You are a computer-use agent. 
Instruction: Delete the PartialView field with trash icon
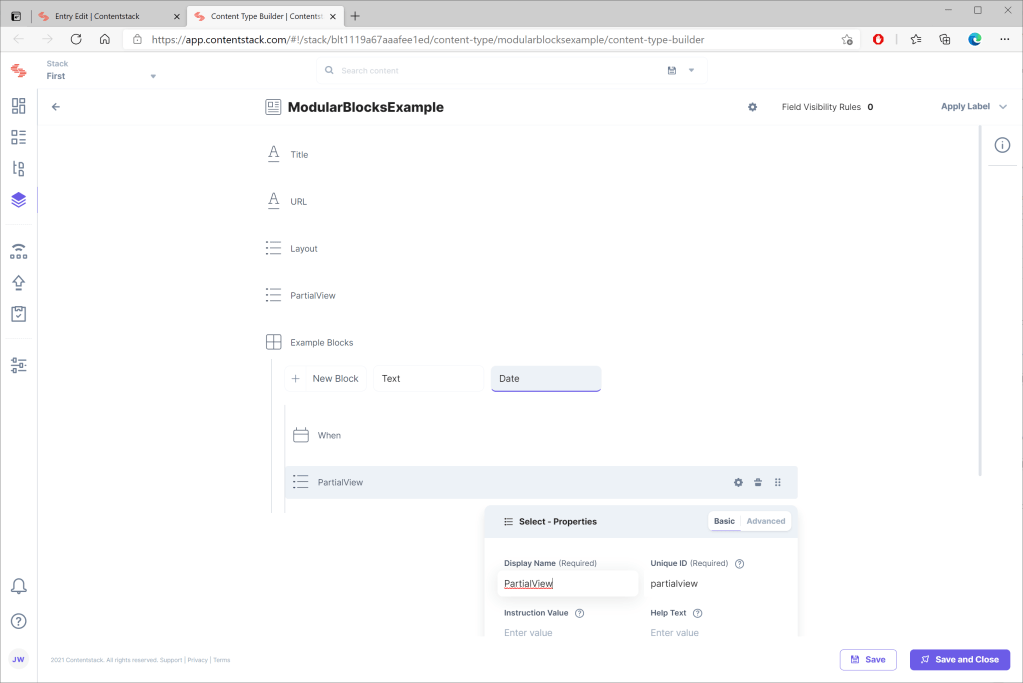(758, 482)
